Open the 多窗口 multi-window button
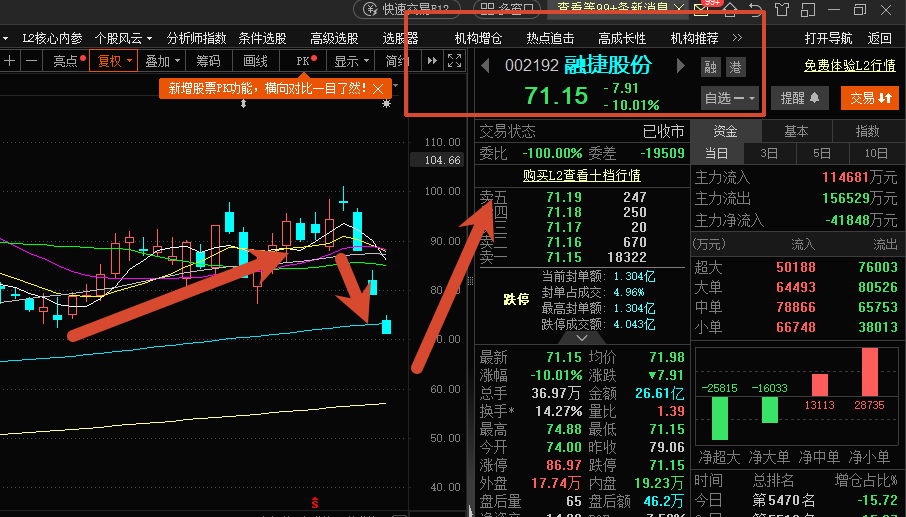The width and height of the screenshot is (906, 517). tap(507, 9)
